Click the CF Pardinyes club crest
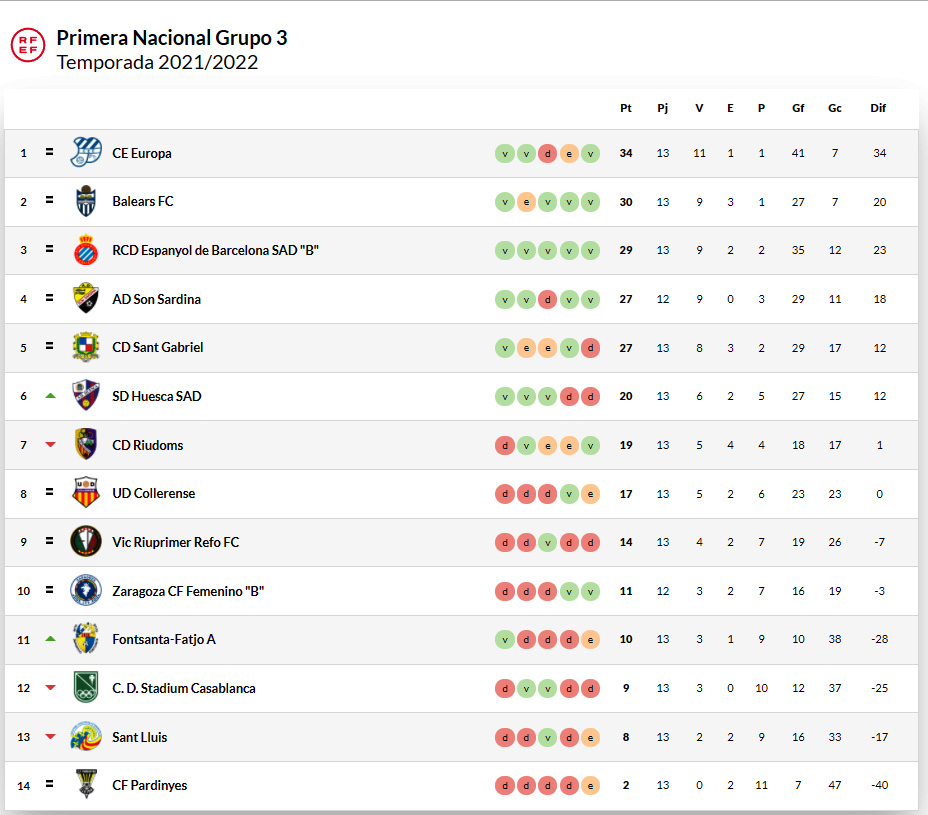 [x=86, y=785]
